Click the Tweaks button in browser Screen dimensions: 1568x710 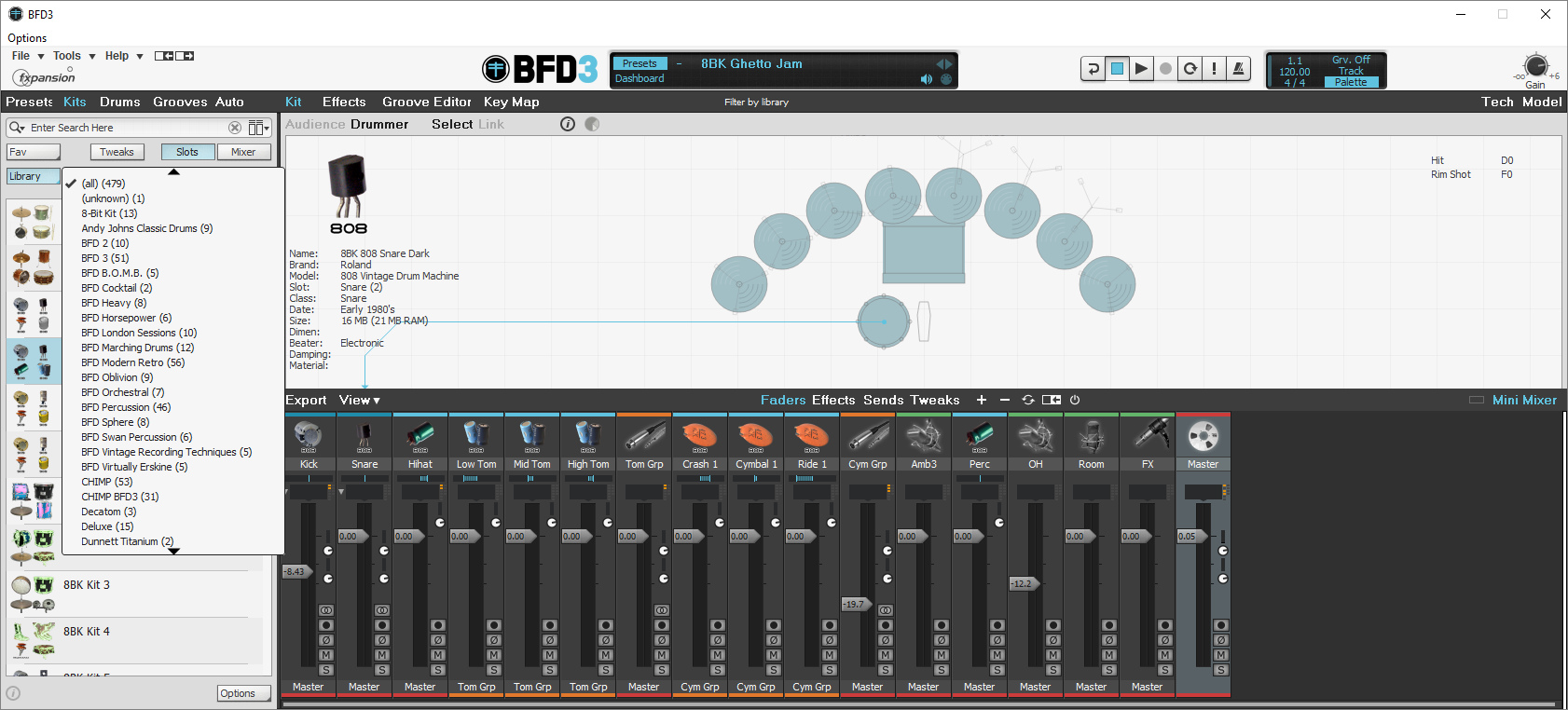coord(117,152)
